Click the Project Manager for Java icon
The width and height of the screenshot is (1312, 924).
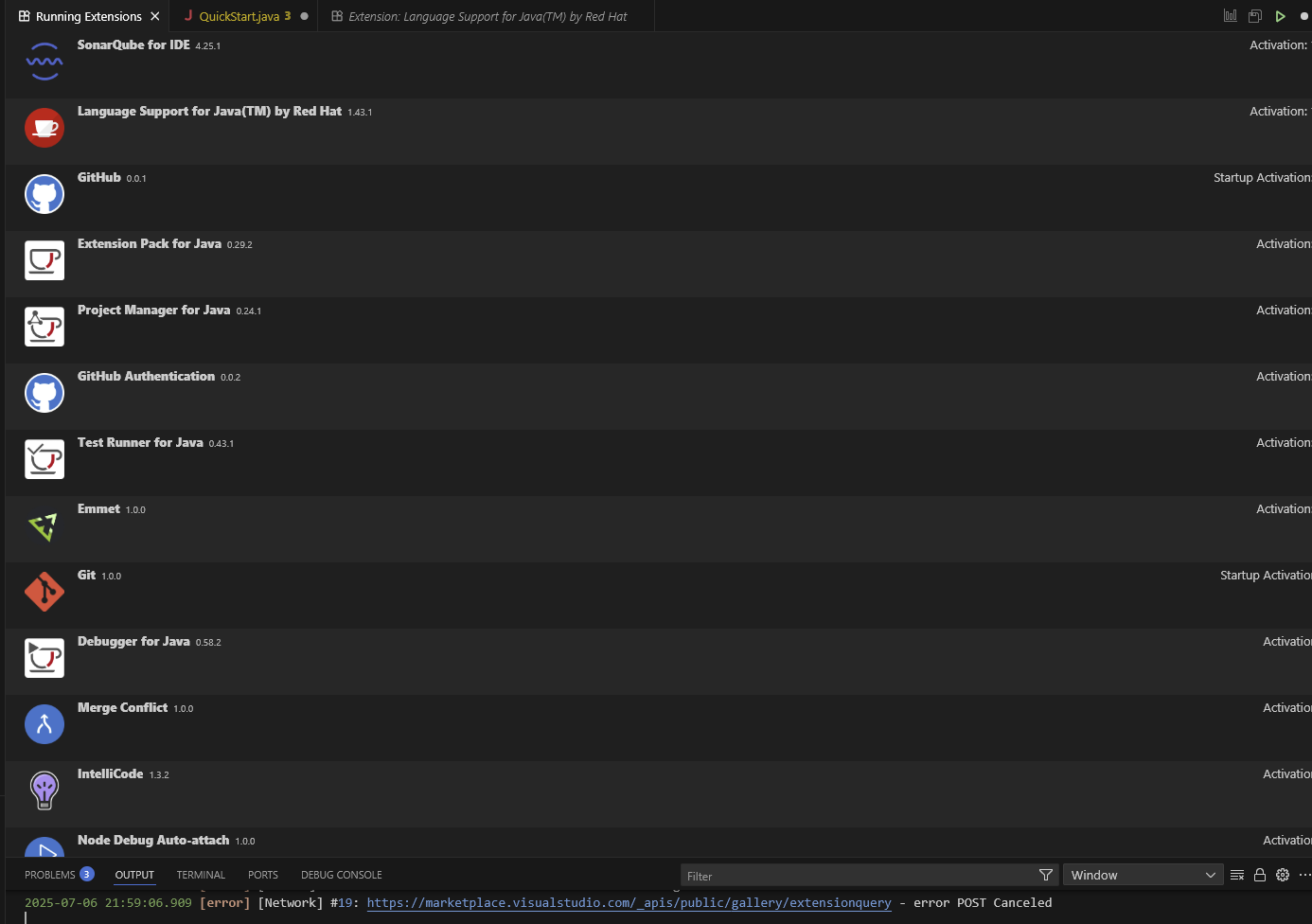pos(44,327)
